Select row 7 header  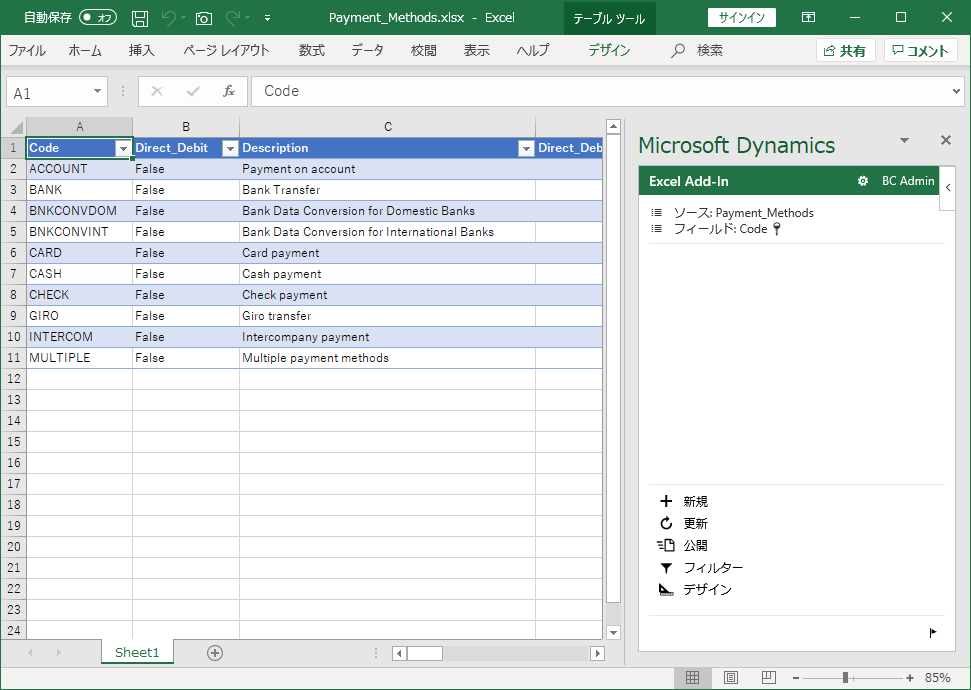coord(14,274)
